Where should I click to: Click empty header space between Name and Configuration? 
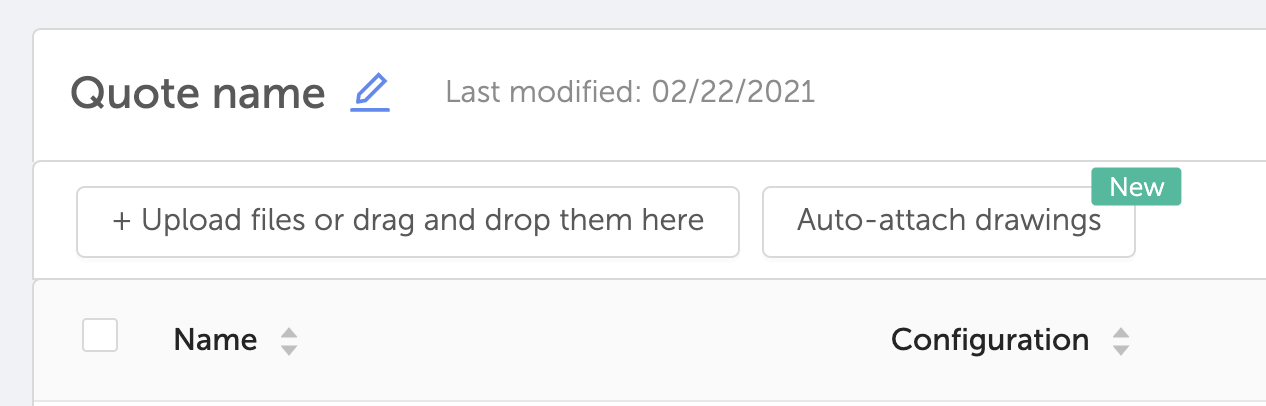click(x=590, y=341)
